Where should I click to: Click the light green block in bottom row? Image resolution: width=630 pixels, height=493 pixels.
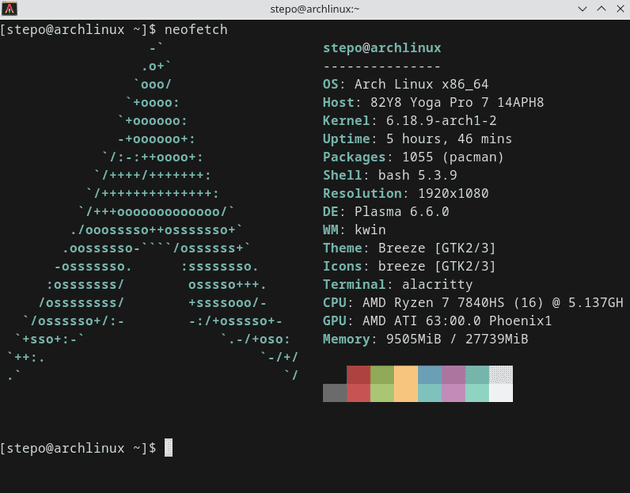coord(382,393)
